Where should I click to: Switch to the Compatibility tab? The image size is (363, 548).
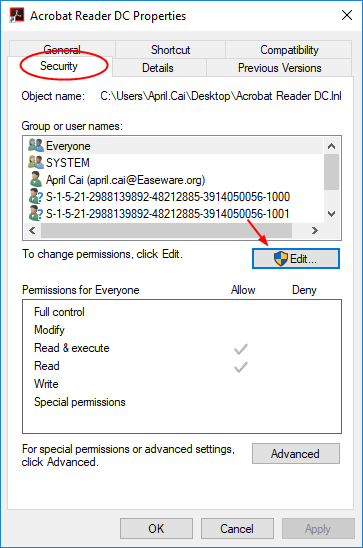click(x=289, y=50)
